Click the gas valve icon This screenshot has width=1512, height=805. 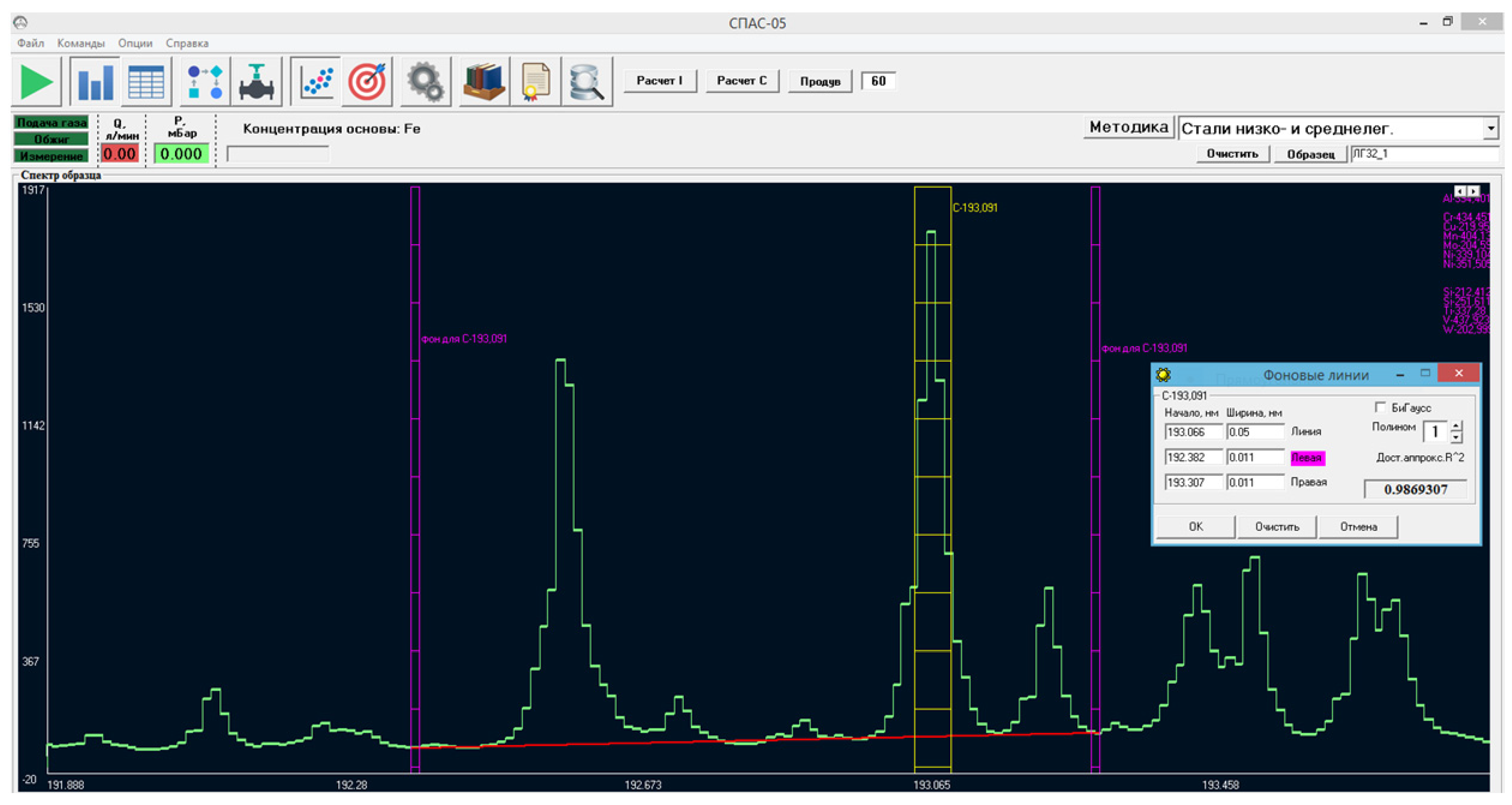click(256, 82)
